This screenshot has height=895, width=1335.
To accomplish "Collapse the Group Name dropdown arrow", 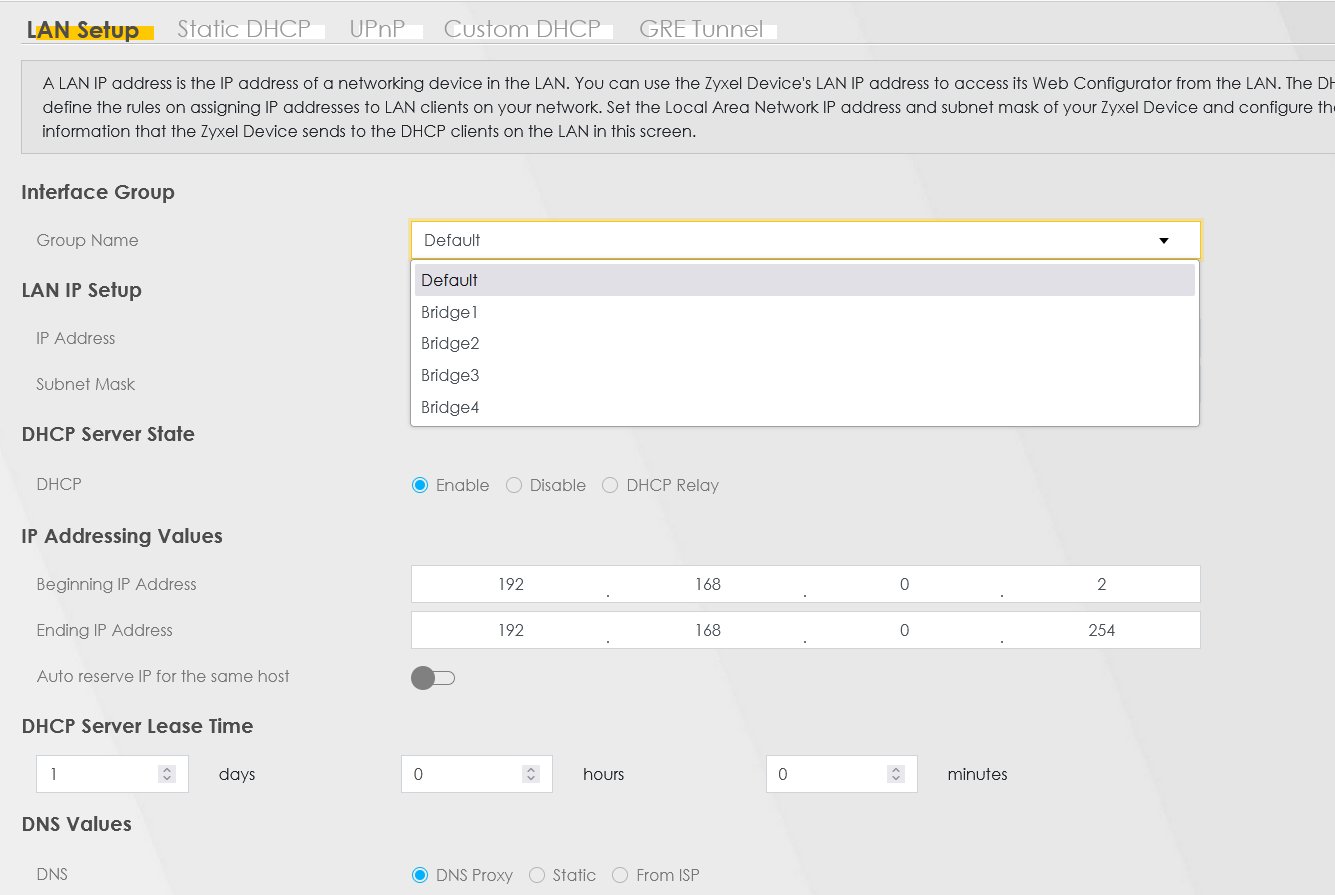I will 1163,241.
